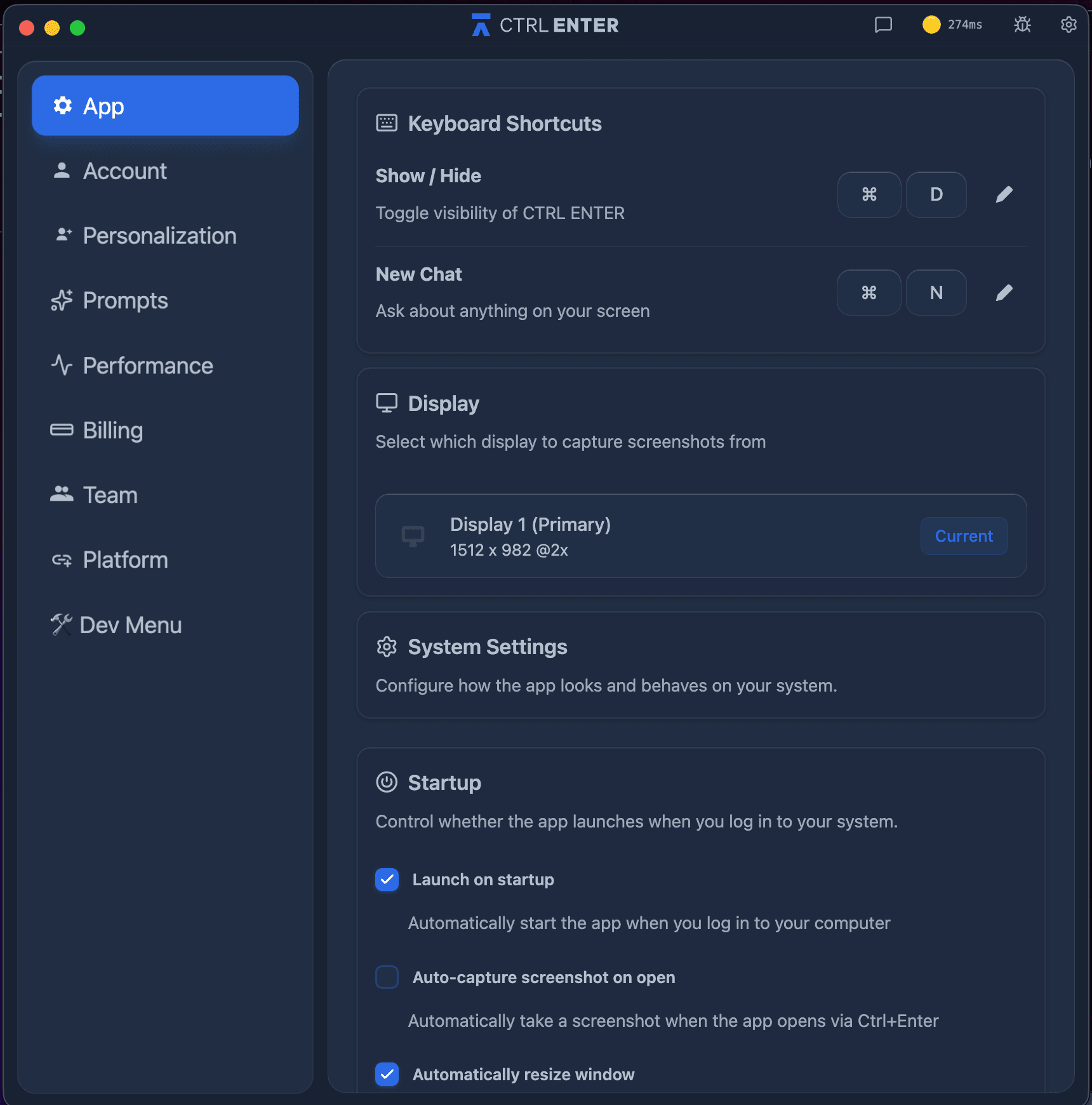Go to the Prompts section
1092x1105 pixels.
(x=125, y=300)
